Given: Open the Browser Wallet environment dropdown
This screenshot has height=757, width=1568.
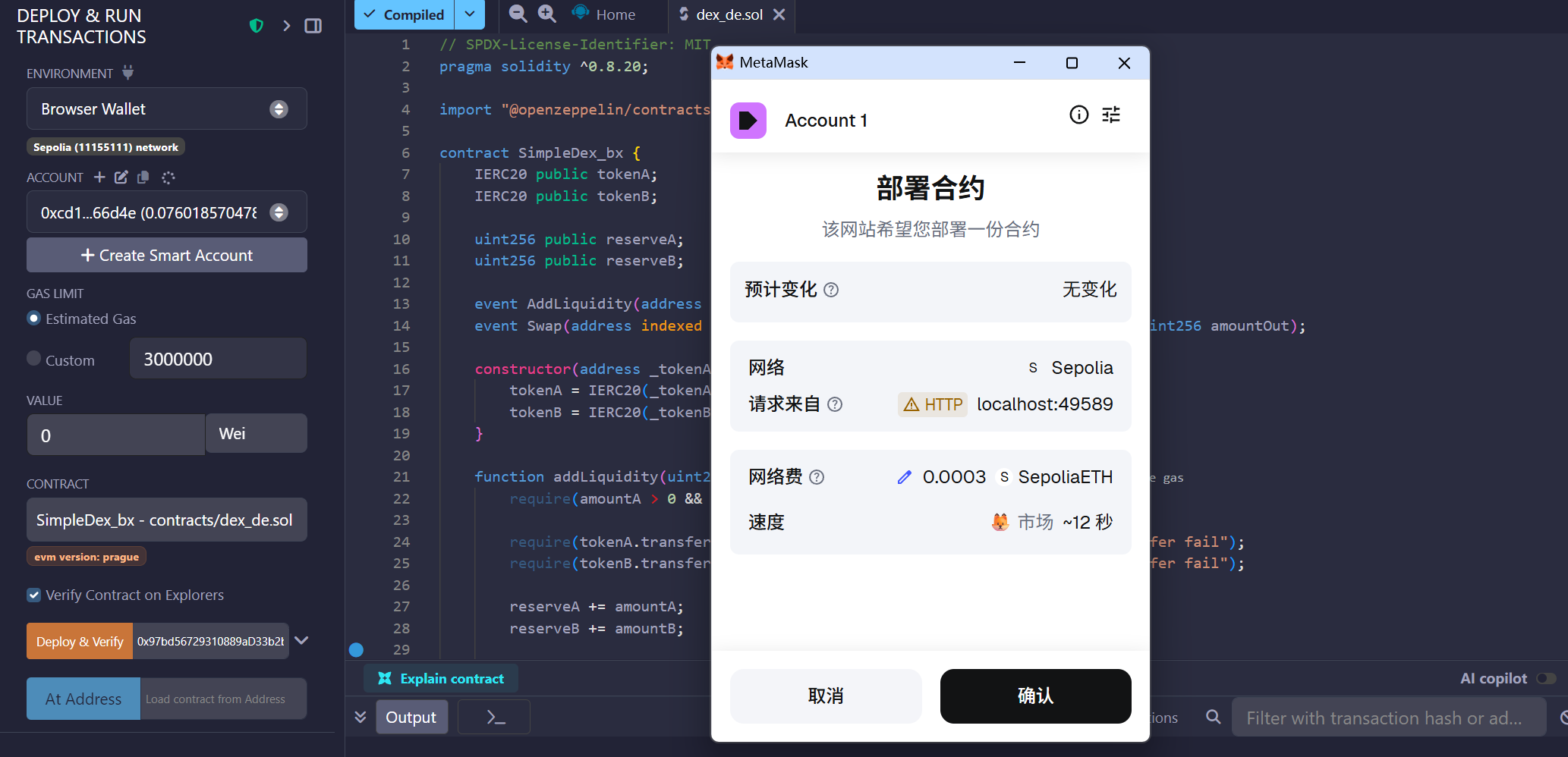Looking at the screenshot, I should point(167,109).
